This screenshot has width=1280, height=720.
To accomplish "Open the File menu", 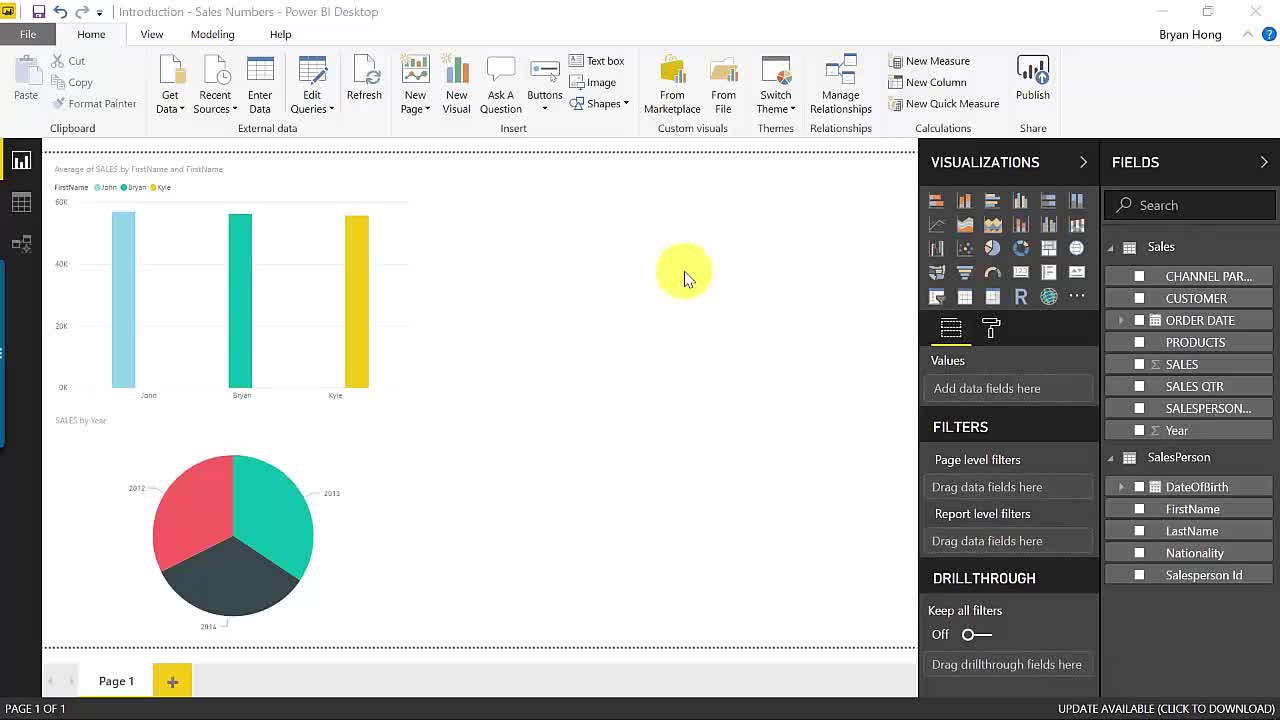I will (28, 34).
